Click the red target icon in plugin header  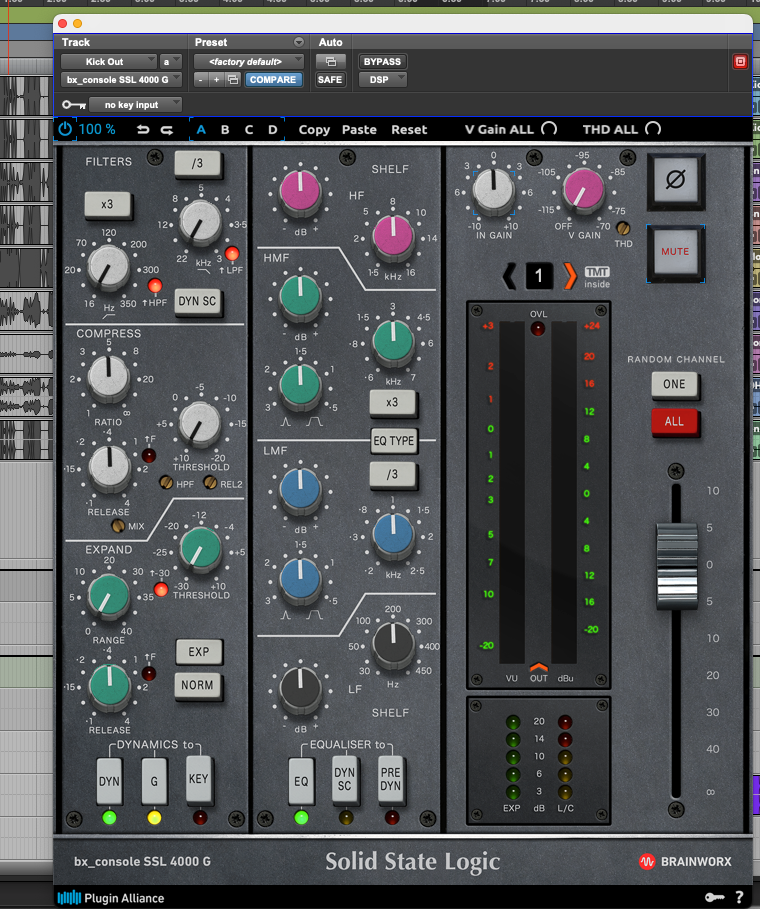coord(740,61)
